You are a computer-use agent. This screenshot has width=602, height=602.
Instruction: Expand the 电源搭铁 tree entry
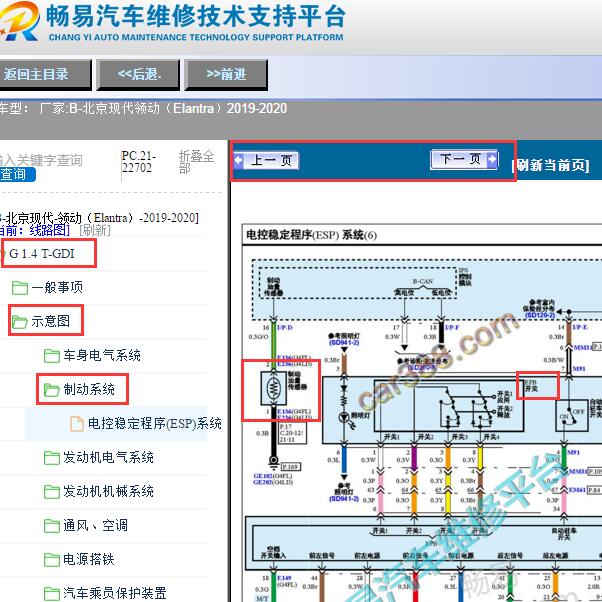pos(89,559)
